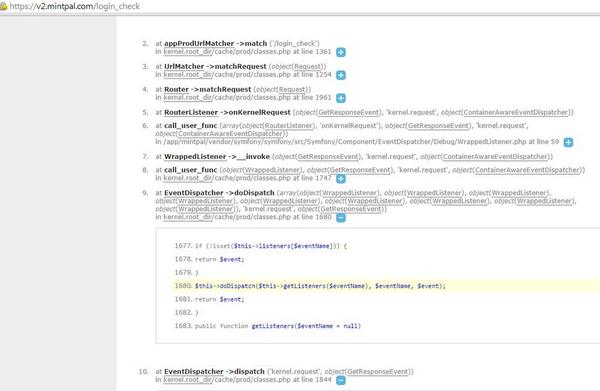The image size is (600, 391).
Task: Click ContainerAwareEventDispatcher in step 7
Action: tap(495, 156)
